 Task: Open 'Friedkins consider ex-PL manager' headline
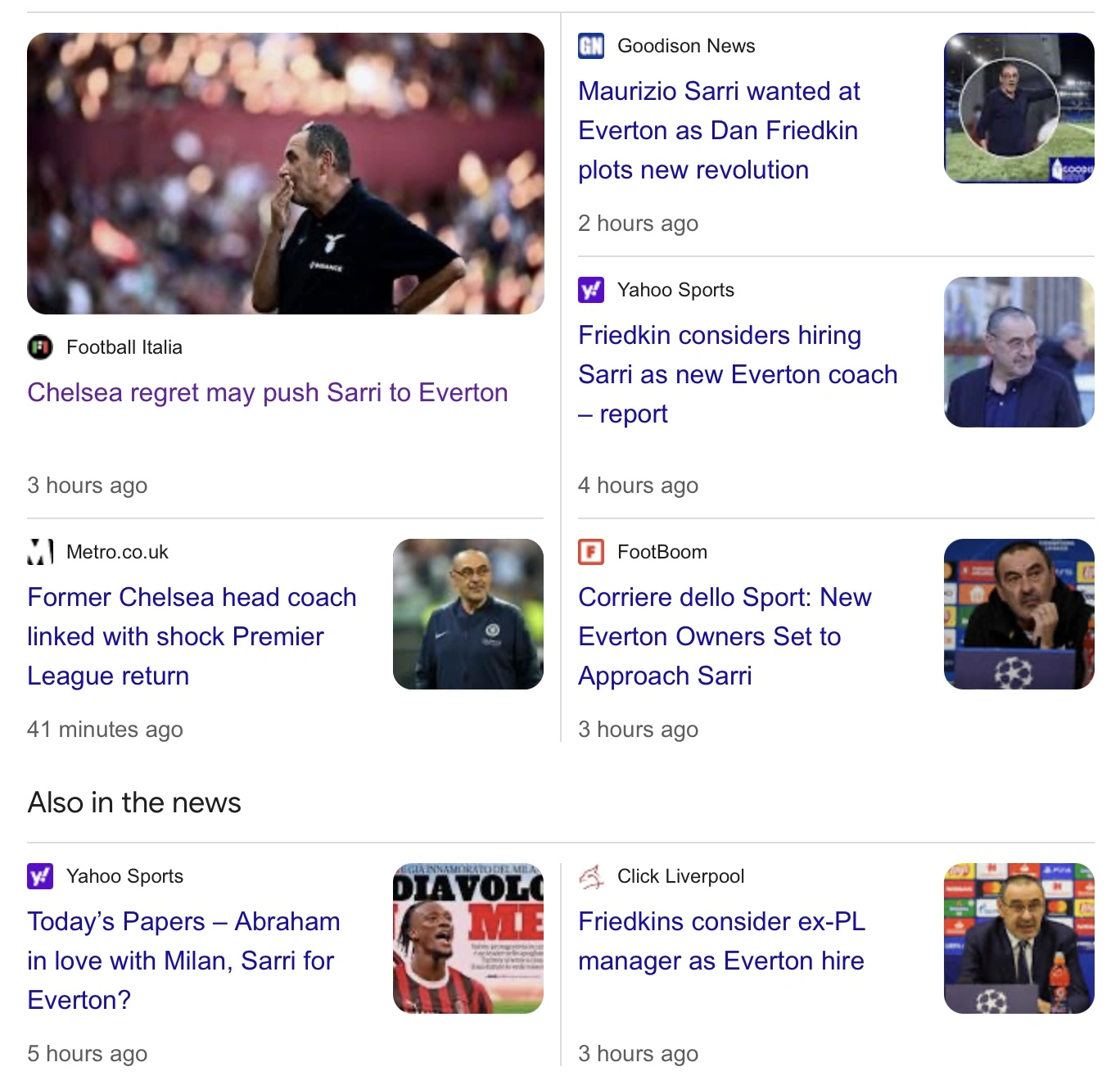pos(720,942)
